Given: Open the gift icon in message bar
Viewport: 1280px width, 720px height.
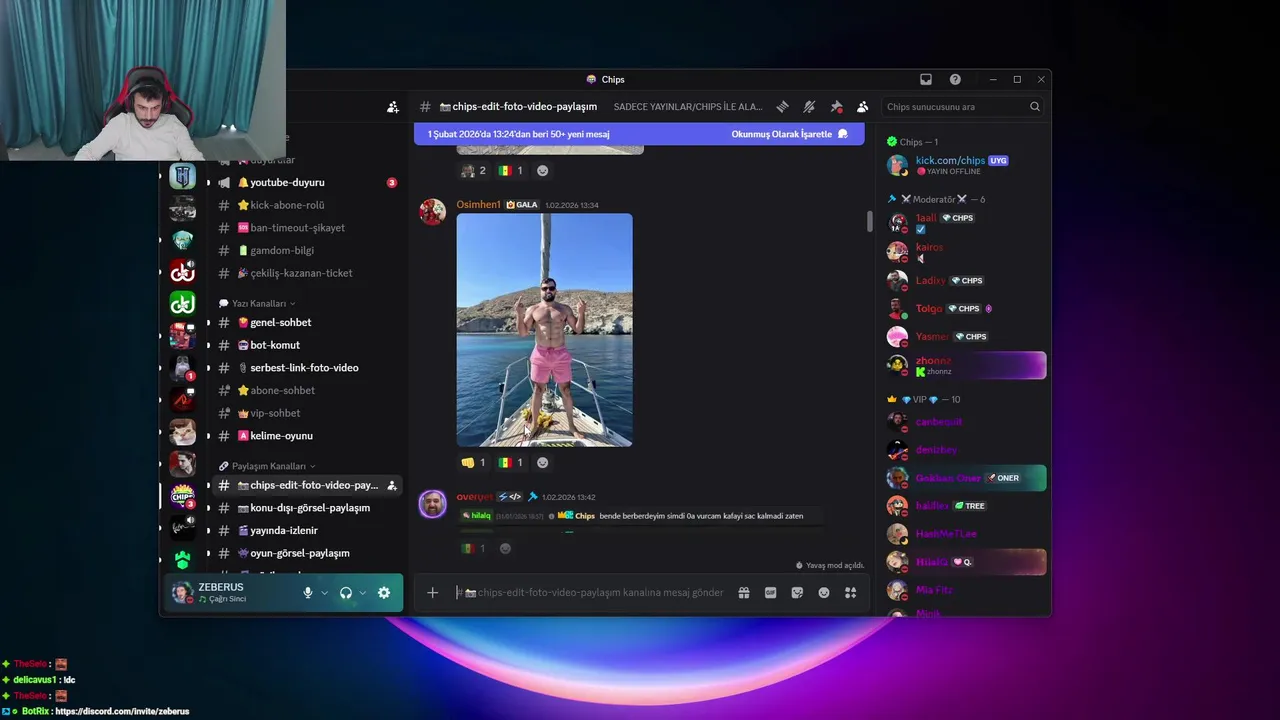Looking at the screenshot, I should pyautogui.click(x=744, y=593).
